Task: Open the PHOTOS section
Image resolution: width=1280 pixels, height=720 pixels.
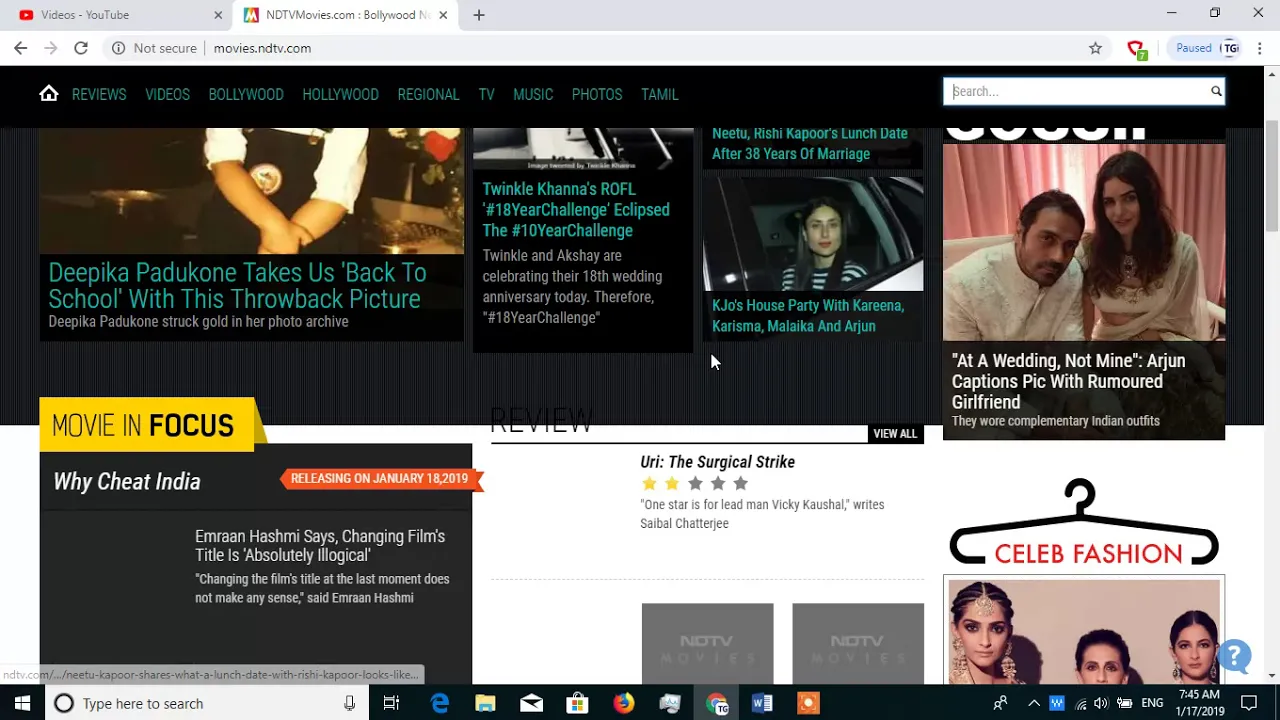Action: pyautogui.click(x=597, y=94)
